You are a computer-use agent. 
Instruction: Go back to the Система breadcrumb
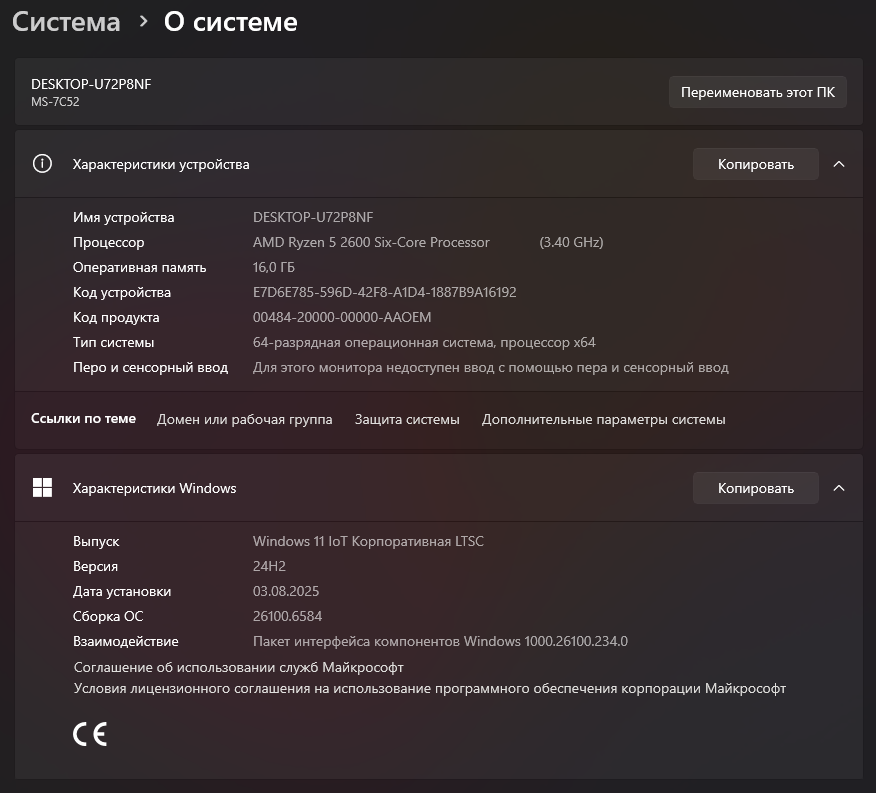click(x=66, y=22)
